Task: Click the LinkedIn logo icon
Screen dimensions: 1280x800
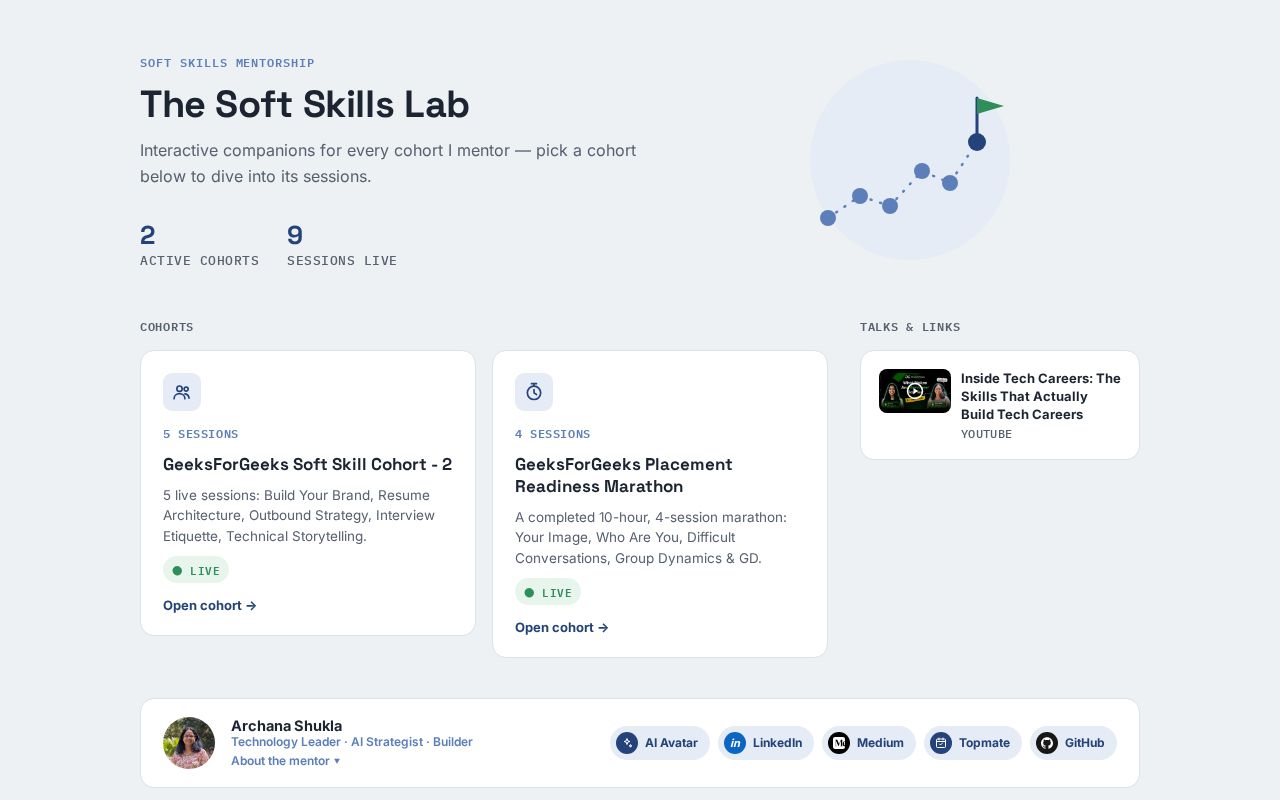Action: tap(735, 743)
